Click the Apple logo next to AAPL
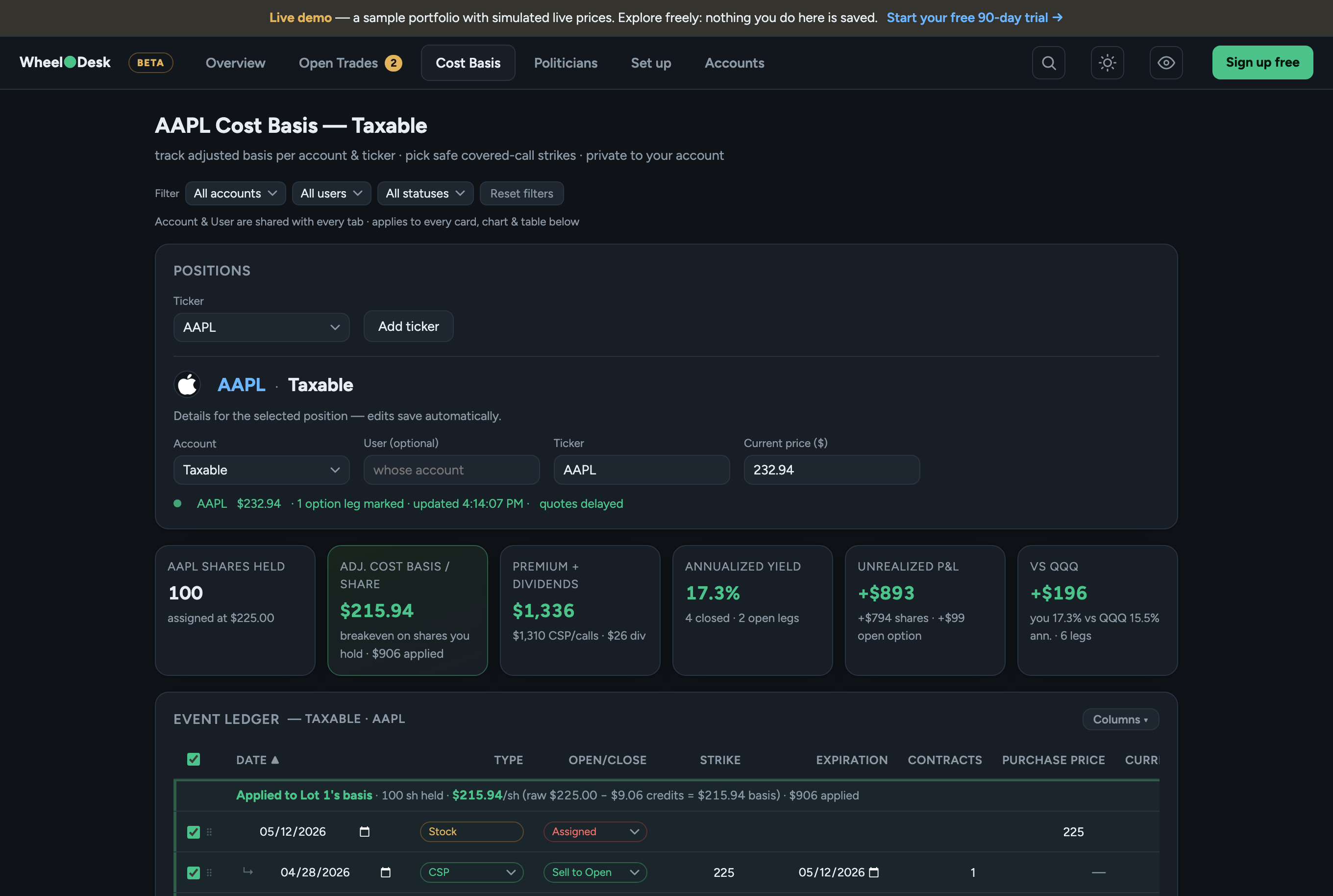The image size is (1333, 896). pyautogui.click(x=187, y=385)
